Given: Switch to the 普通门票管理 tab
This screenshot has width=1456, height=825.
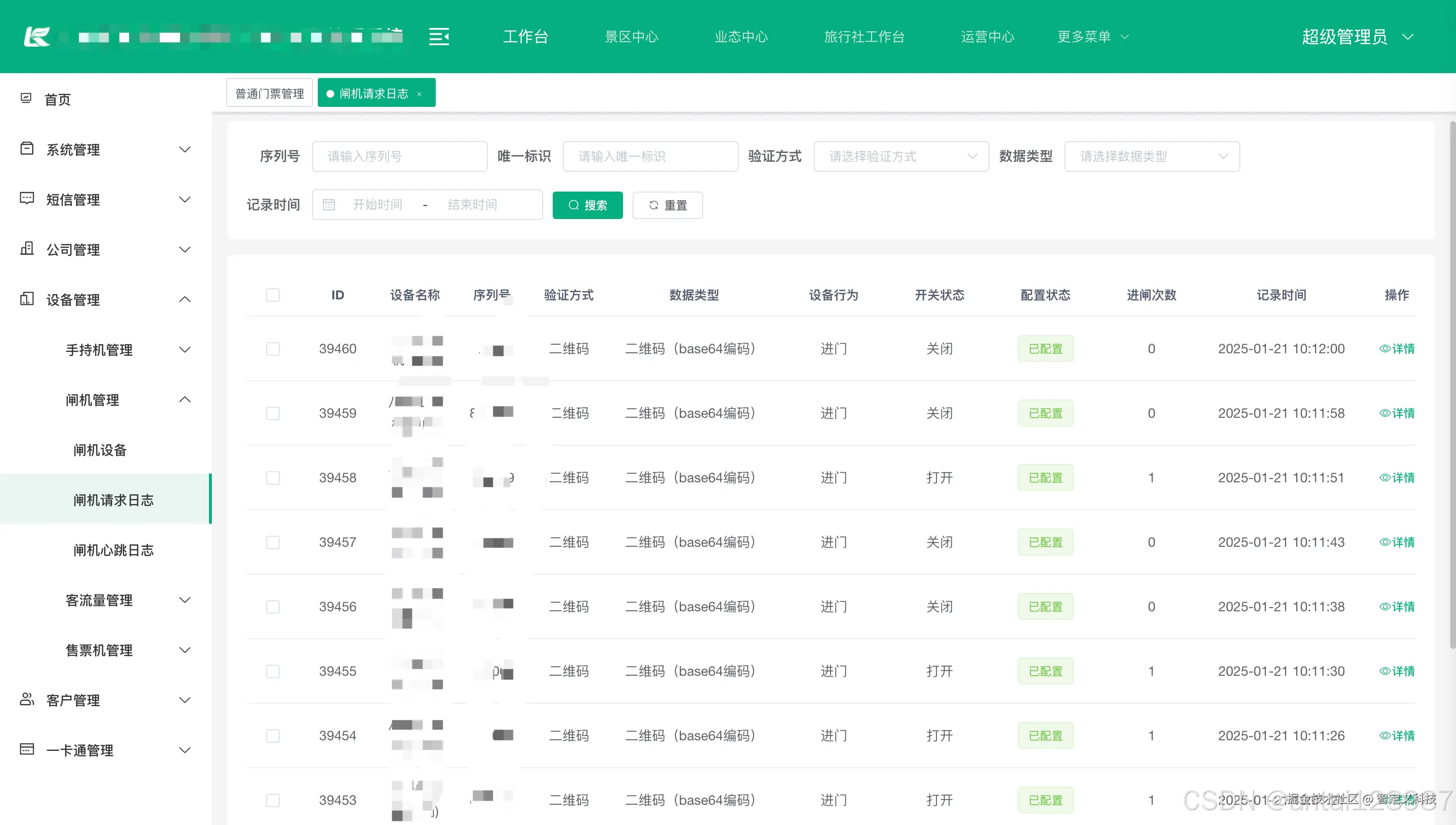Looking at the screenshot, I should (269, 93).
